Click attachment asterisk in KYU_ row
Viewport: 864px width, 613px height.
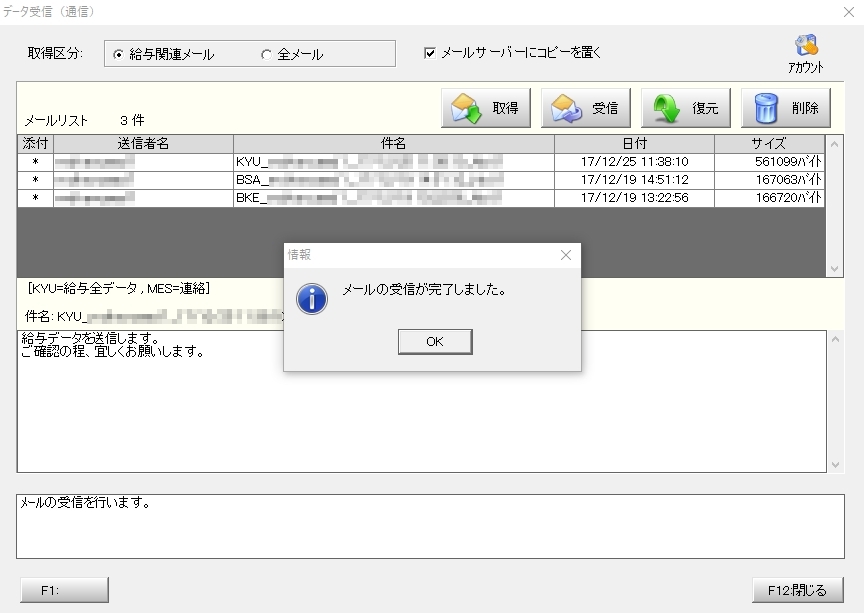(x=35, y=162)
